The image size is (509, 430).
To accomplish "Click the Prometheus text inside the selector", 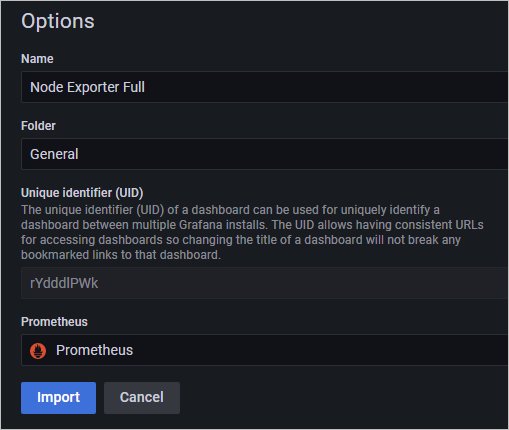I will (x=94, y=350).
